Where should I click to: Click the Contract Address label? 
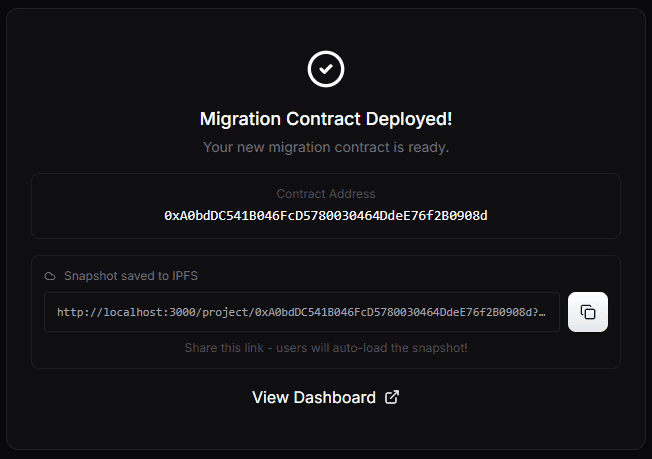[x=326, y=194]
